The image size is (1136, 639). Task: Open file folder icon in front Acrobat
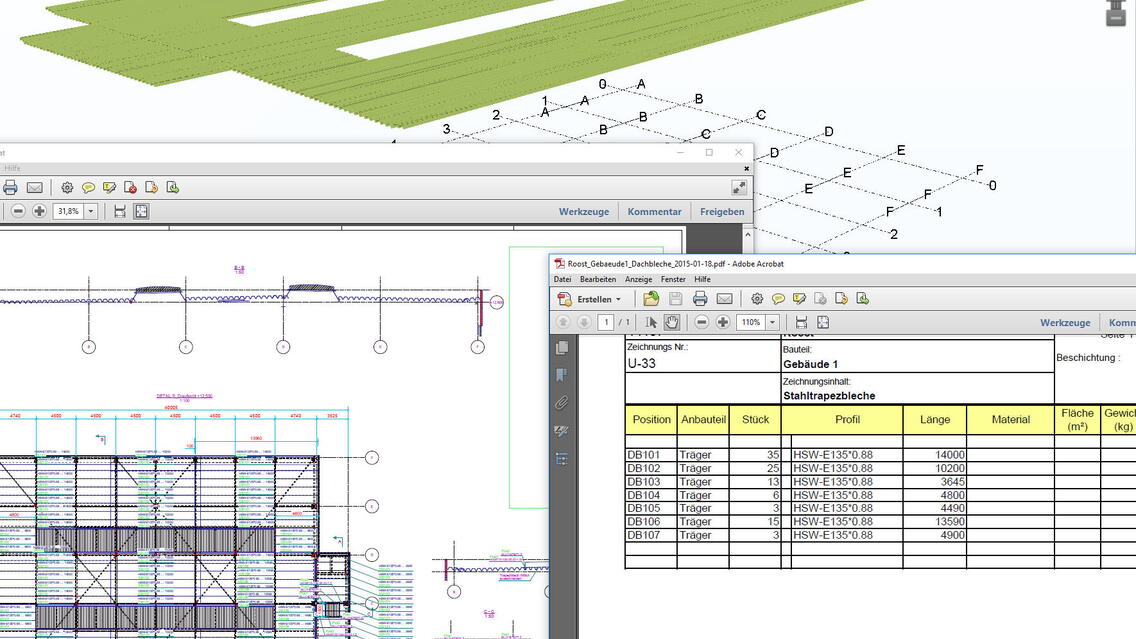[651, 298]
